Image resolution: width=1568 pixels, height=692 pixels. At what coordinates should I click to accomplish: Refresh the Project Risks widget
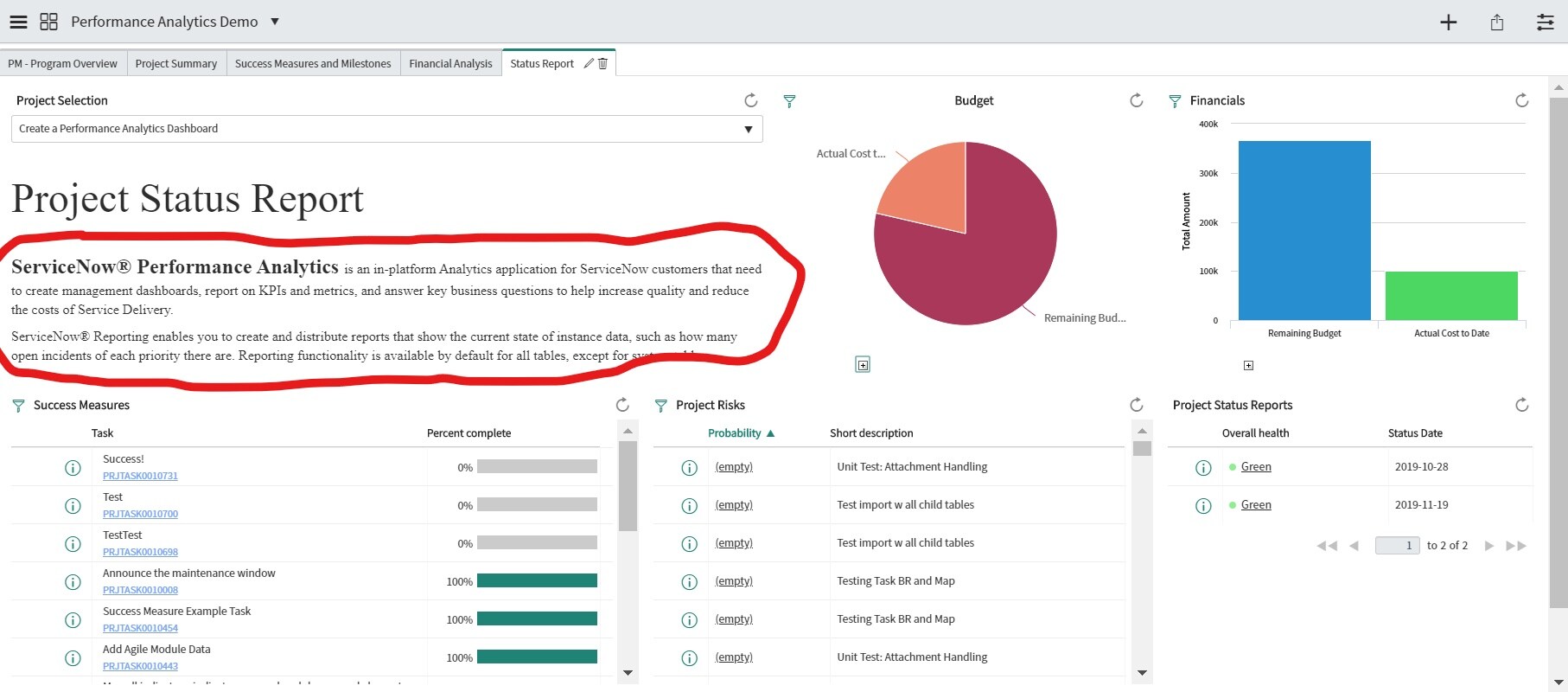click(x=1137, y=405)
